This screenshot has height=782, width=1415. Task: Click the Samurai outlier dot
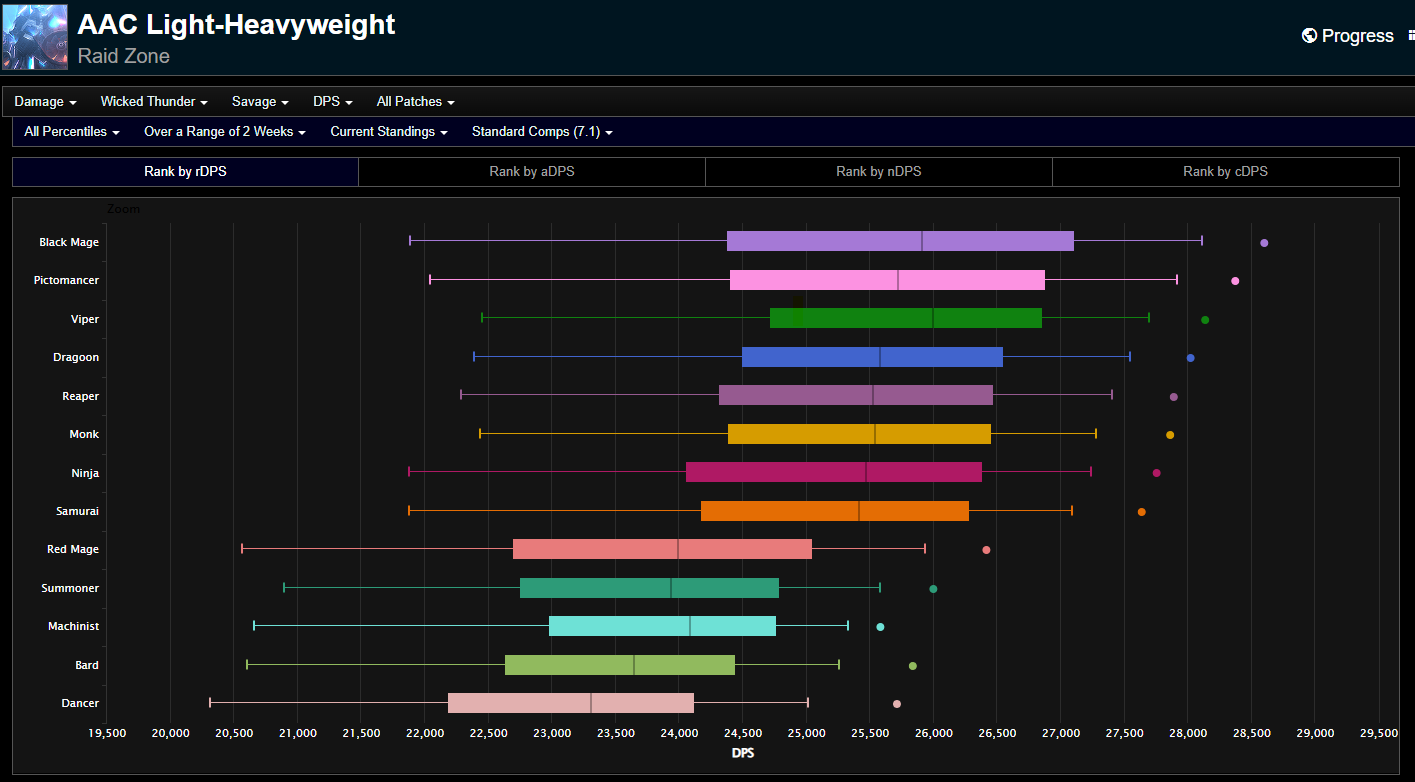click(1142, 512)
